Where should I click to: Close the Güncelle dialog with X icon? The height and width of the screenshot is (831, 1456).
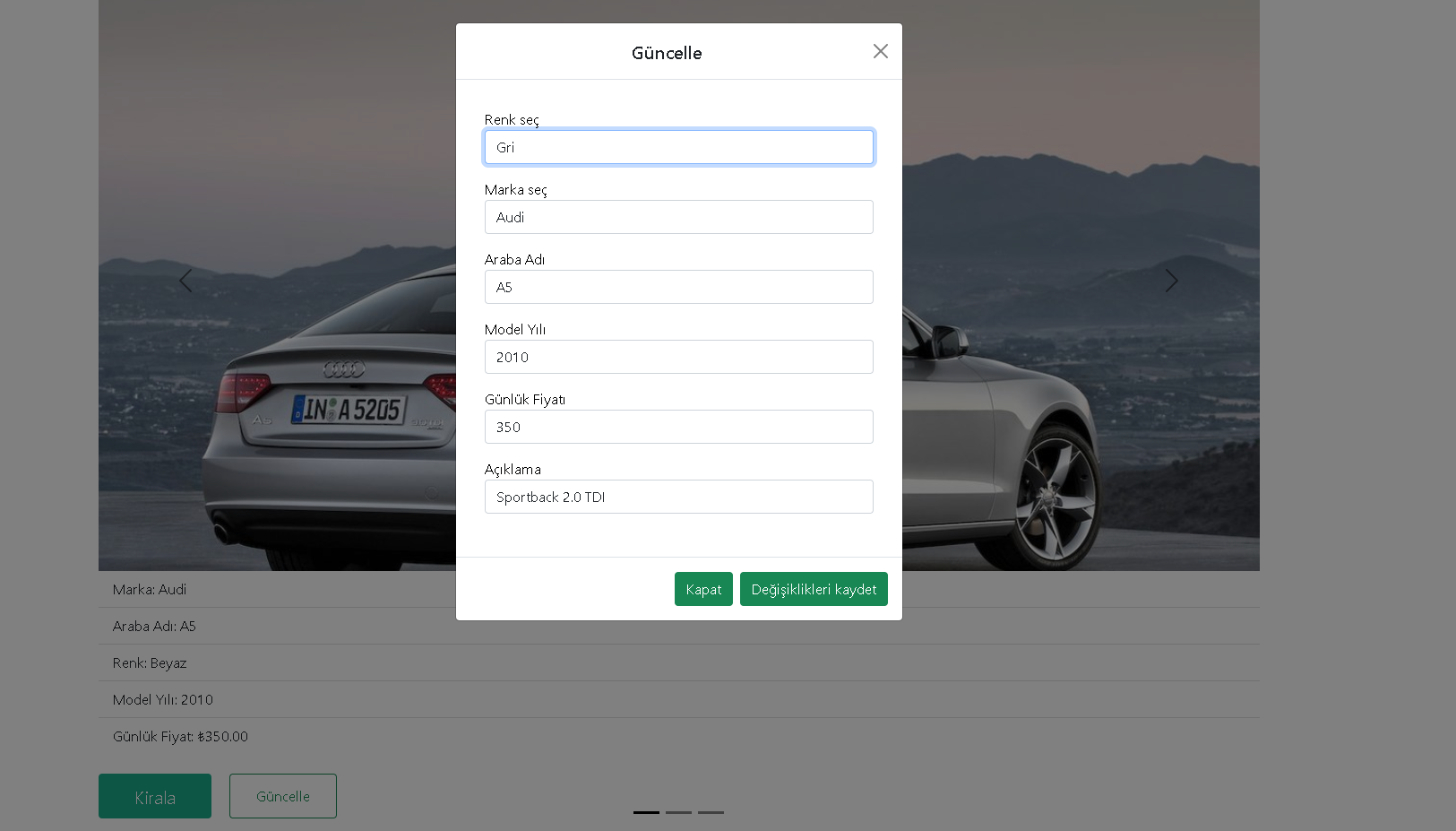(880, 52)
